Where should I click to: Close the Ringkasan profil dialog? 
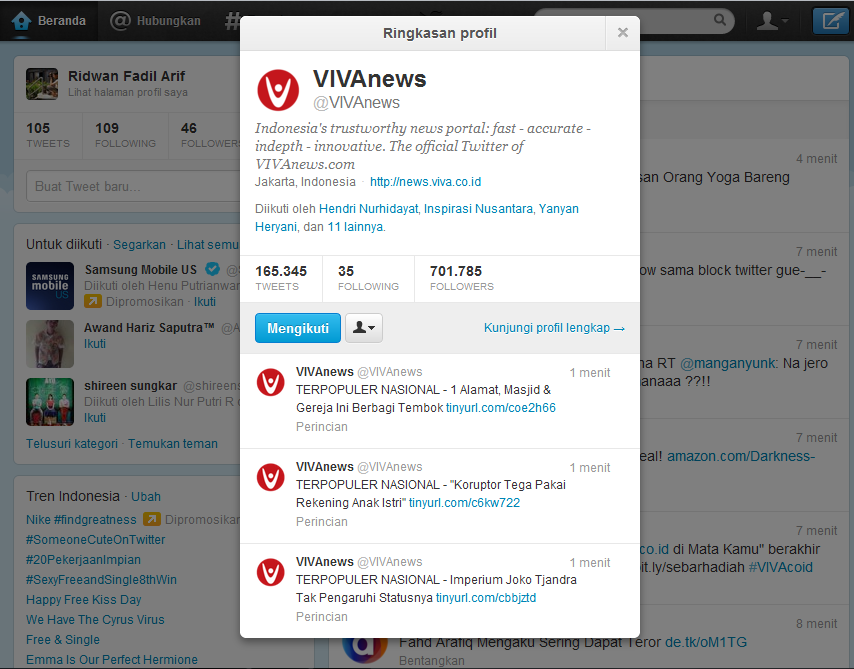click(623, 33)
